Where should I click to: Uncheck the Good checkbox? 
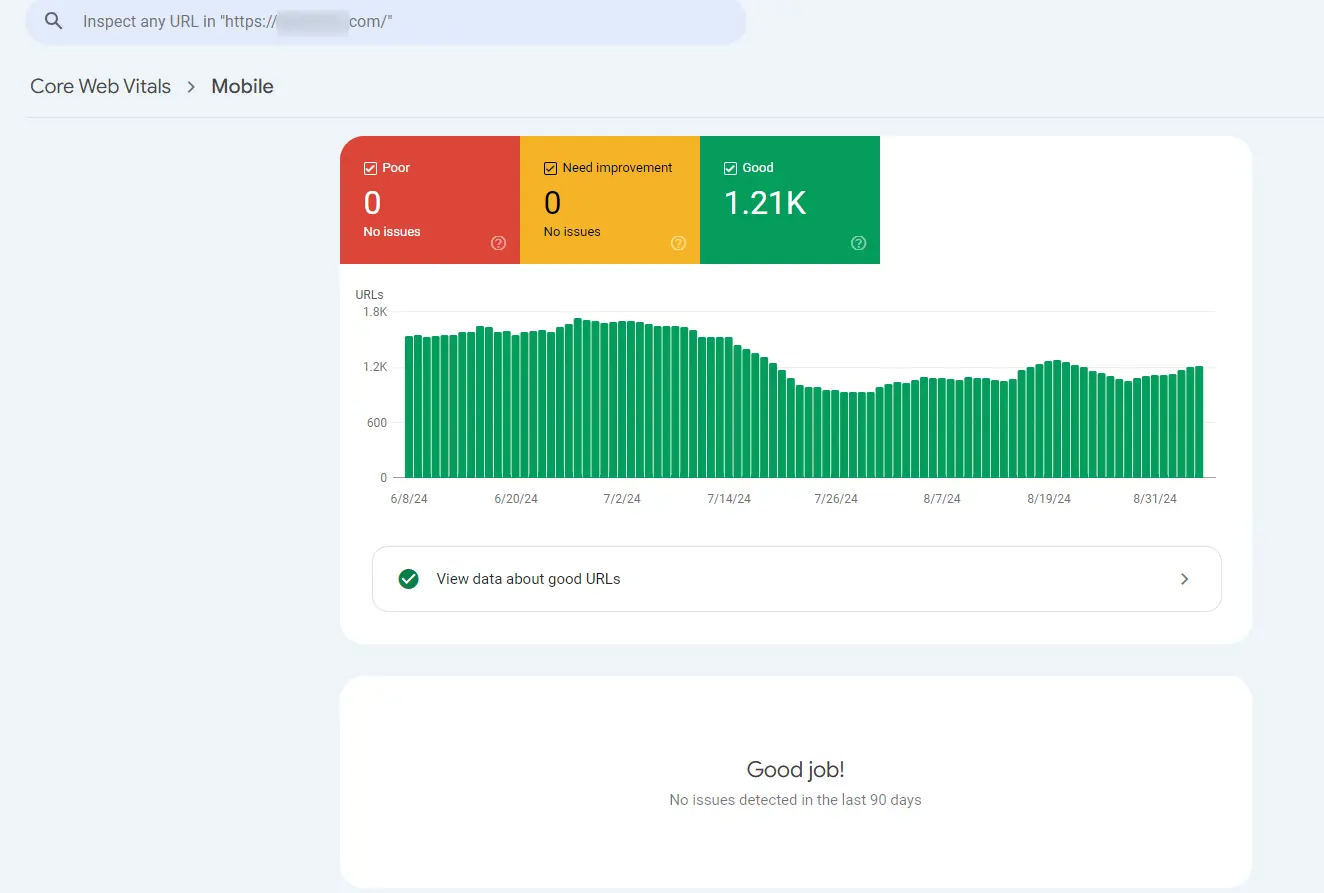730,168
